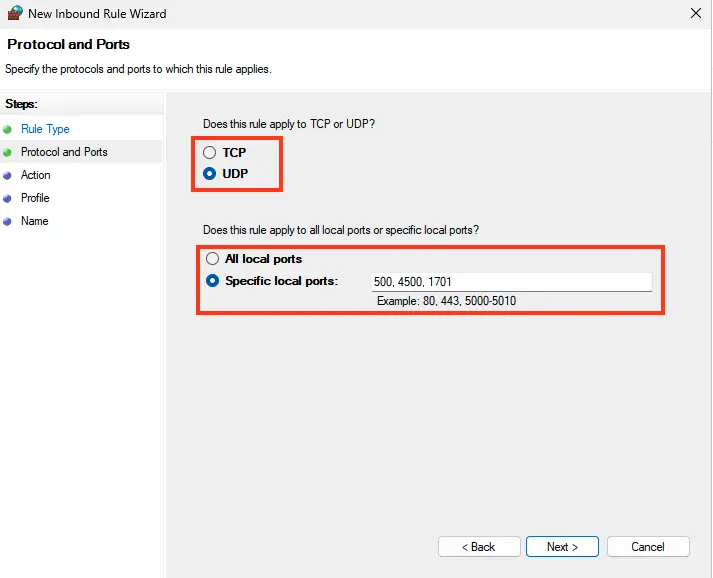The image size is (713, 578).
Task: Choose the Specific local ports option
Action: coord(212,281)
